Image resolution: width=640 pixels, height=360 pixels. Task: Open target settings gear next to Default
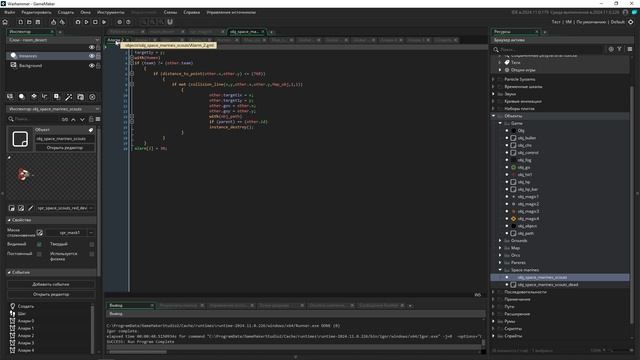pos(631,22)
